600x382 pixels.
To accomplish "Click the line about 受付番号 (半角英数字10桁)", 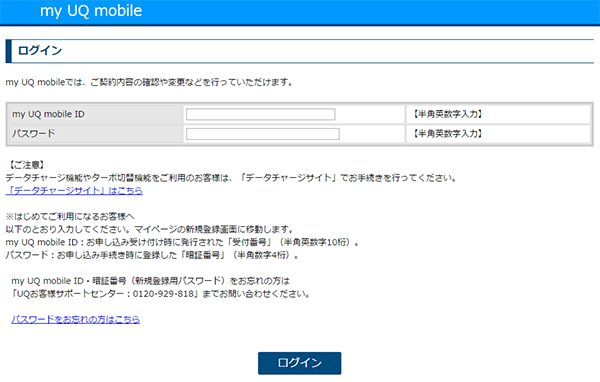I will coord(183,242).
